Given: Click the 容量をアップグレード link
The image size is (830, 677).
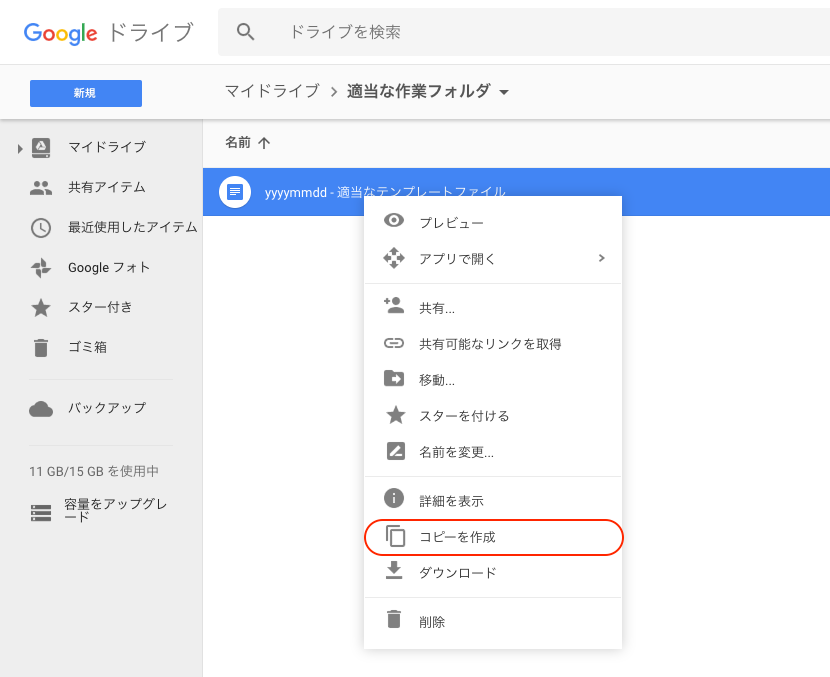Looking at the screenshot, I should pos(115,510).
